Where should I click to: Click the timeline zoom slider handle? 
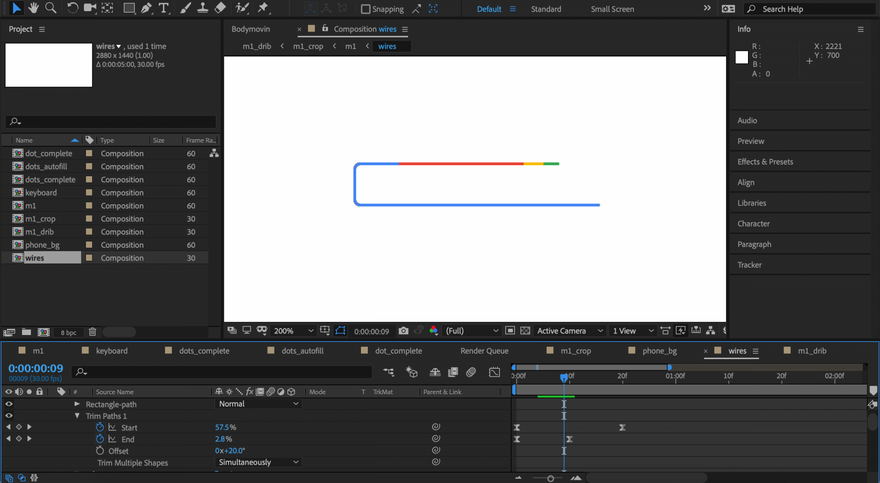point(551,478)
